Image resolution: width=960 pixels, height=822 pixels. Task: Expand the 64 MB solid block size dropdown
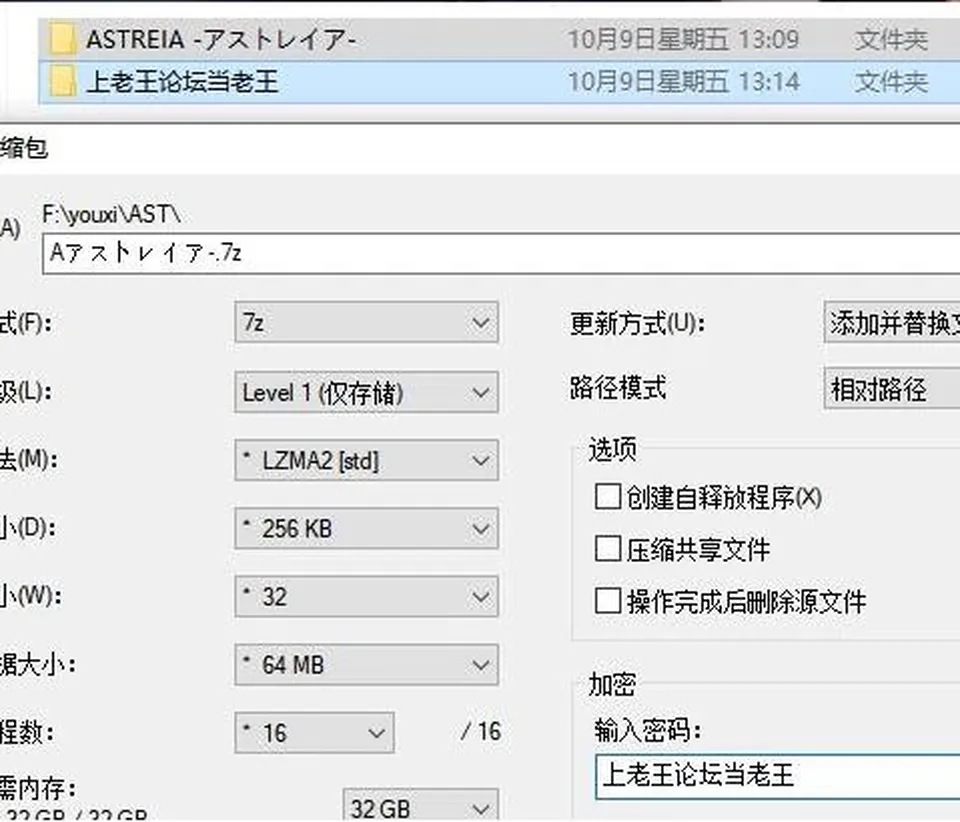(366, 664)
